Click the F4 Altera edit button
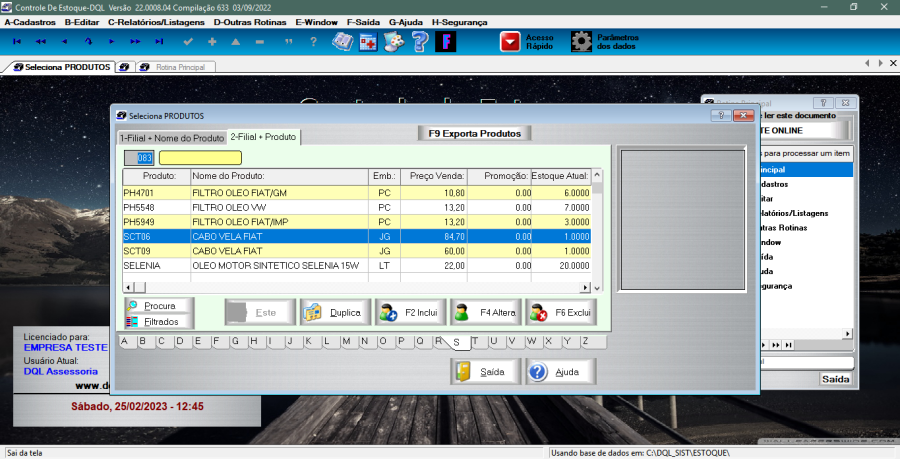The width and height of the screenshot is (900, 459). coord(486,313)
